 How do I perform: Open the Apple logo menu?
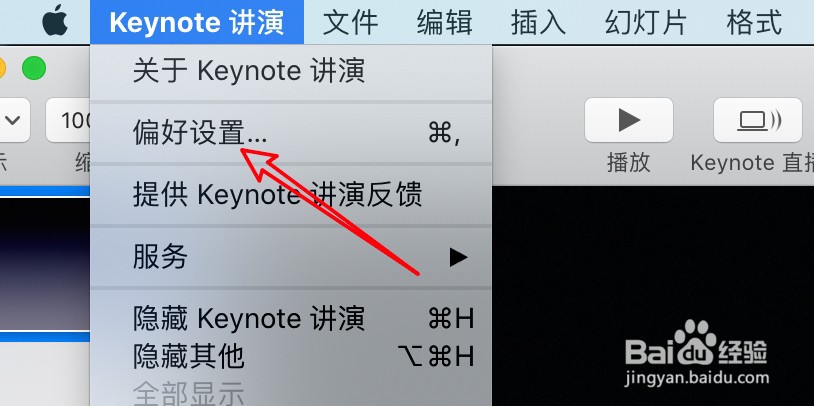(x=55, y=22)
